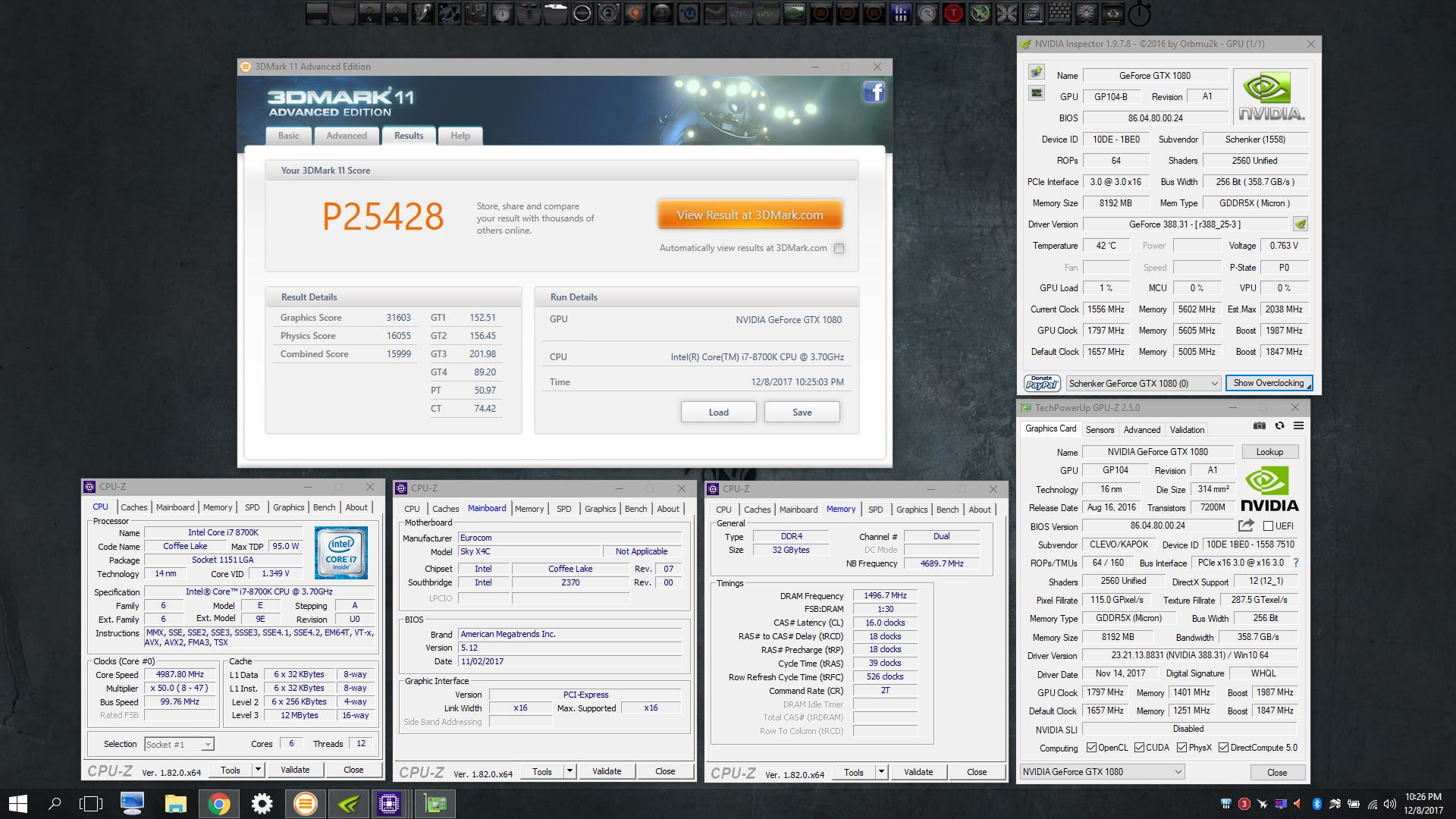Click battery power tray icon
1456x819 pixels.
coord(1354,804)
